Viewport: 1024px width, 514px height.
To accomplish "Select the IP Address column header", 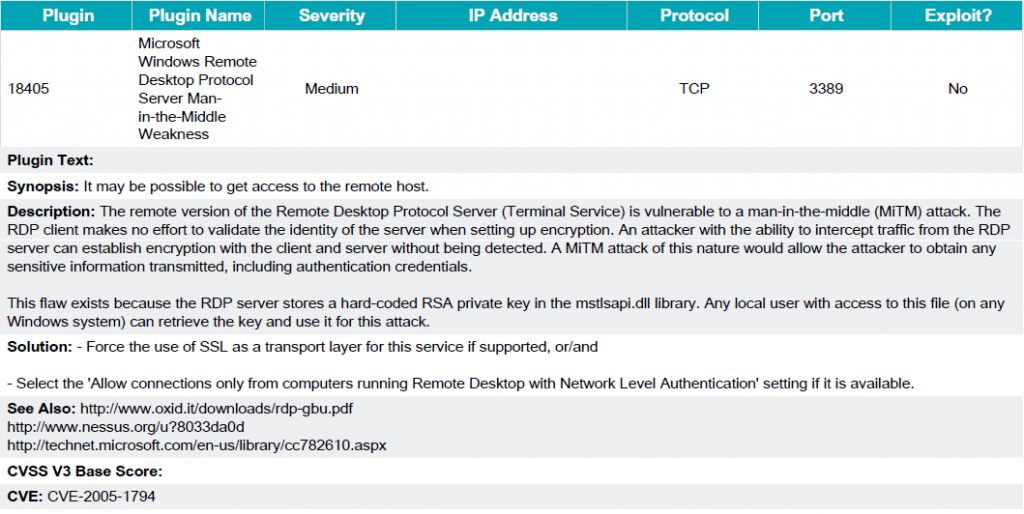I will pos(513,16).
